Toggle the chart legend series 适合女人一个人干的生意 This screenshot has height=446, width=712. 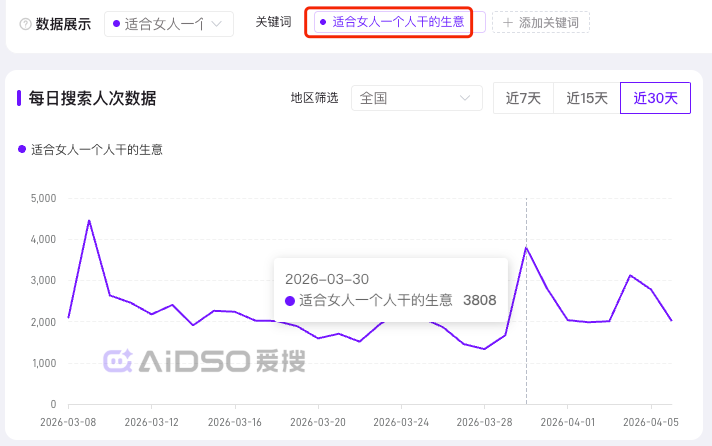click(x=90, y=150)
